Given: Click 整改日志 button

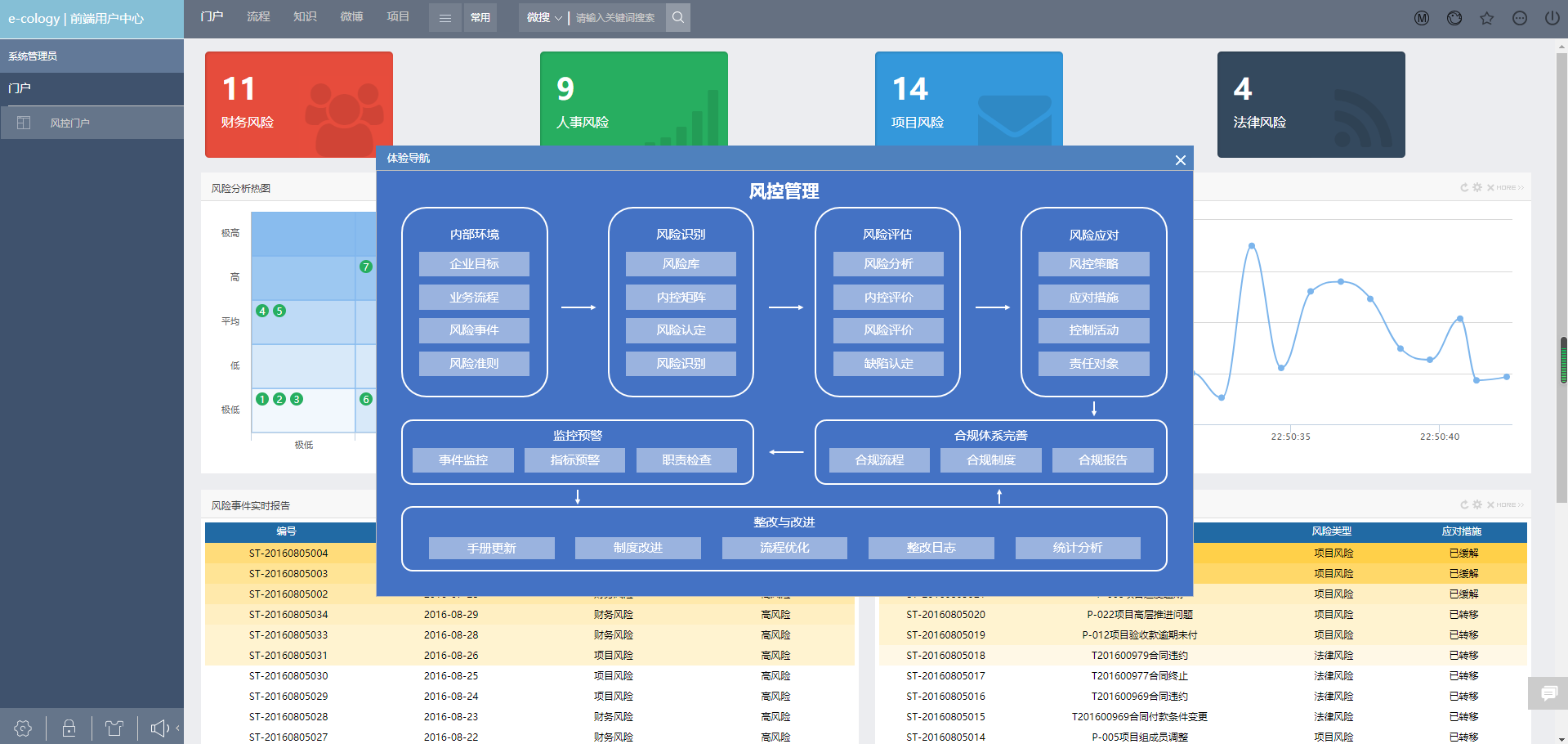Looking at the screenshot, I should [931, 548].
